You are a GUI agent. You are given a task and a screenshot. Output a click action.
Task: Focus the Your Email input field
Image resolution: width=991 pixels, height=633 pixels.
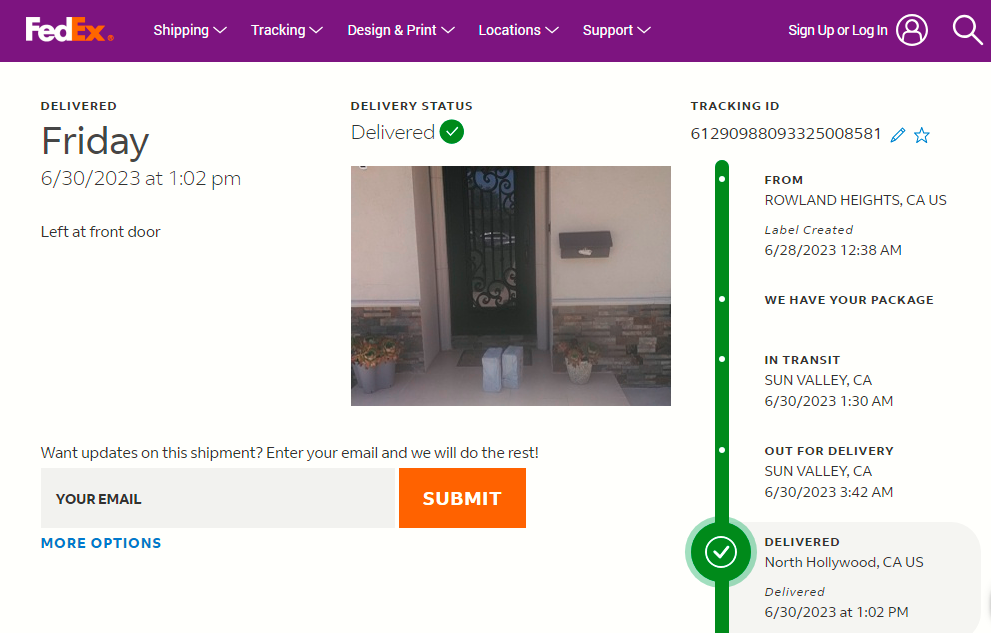218,498
